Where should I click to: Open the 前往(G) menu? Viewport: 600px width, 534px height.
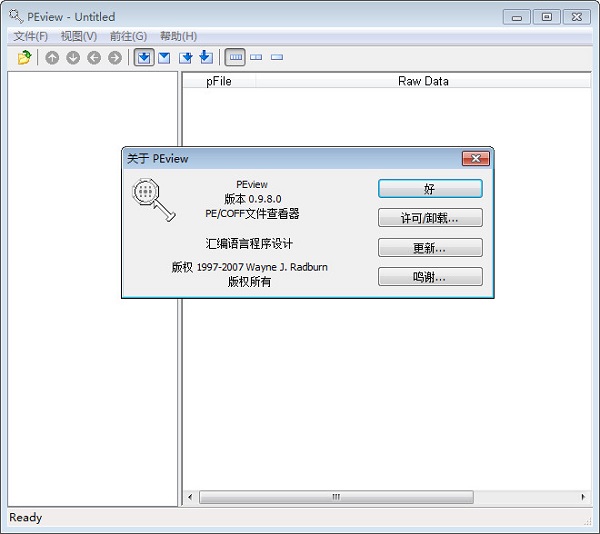click(128, 36)
